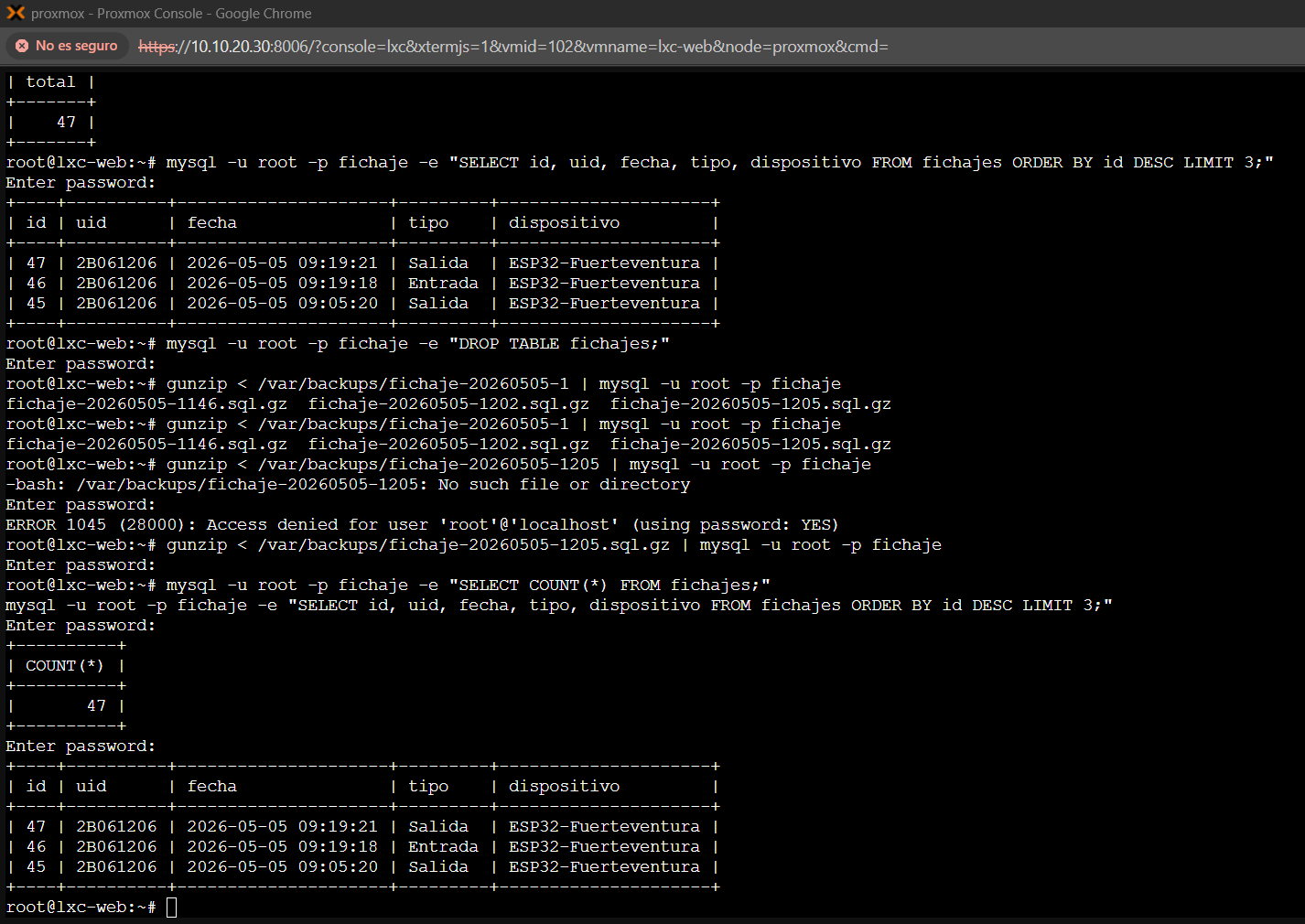Screen dimensions: 1305x924
Task: Click the Proxmox logo icon in title bar
Action: (x=16, y=13)
